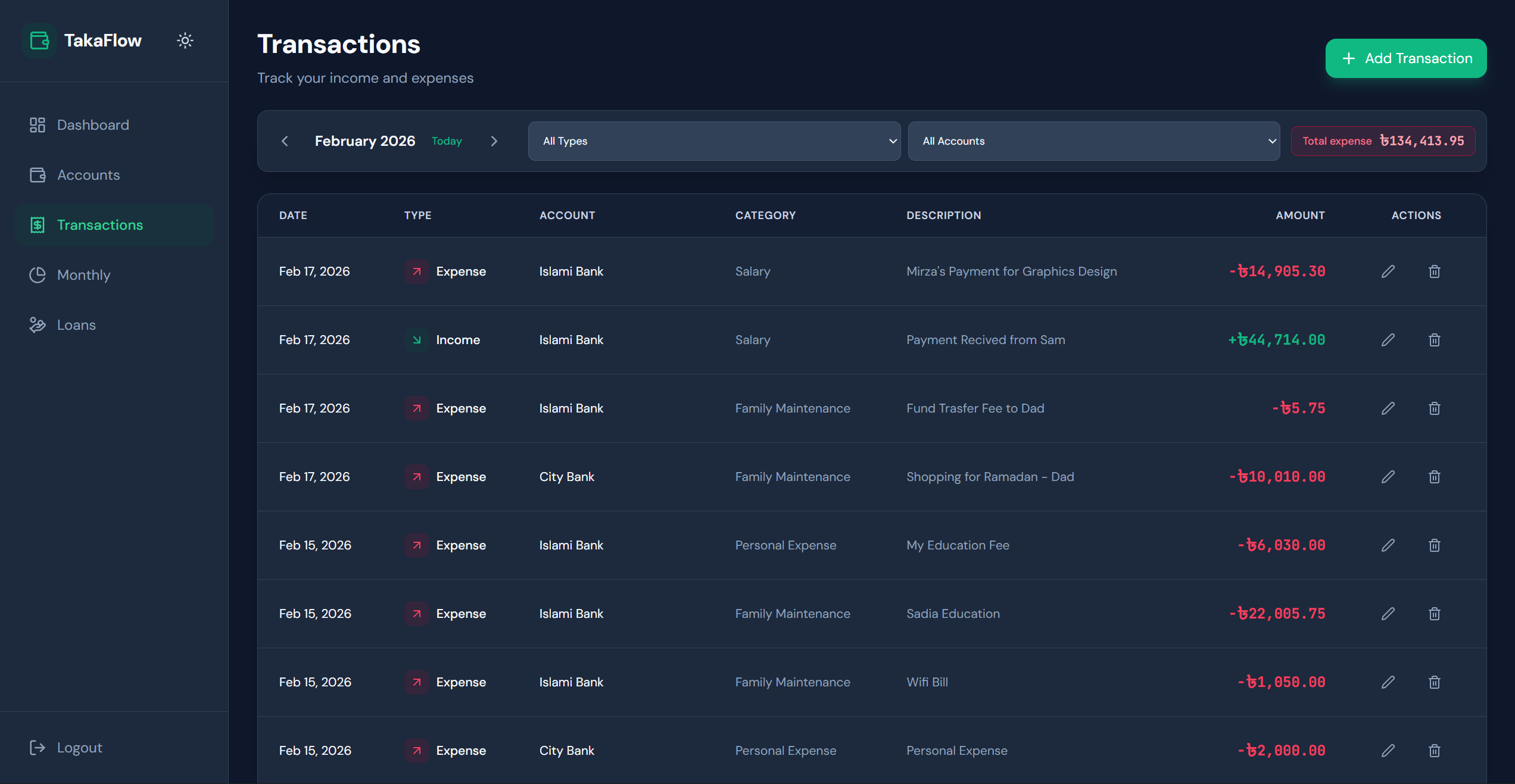
Task: Go to previous month with left chevron
Action: 285,141
